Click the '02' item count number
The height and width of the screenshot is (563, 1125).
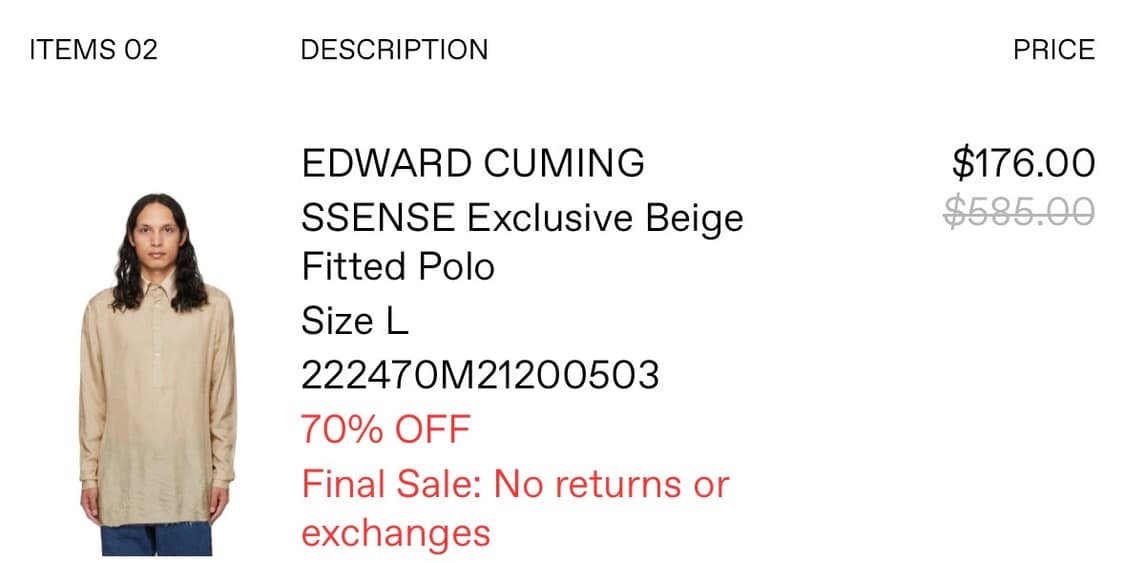[x=141, y=50]
